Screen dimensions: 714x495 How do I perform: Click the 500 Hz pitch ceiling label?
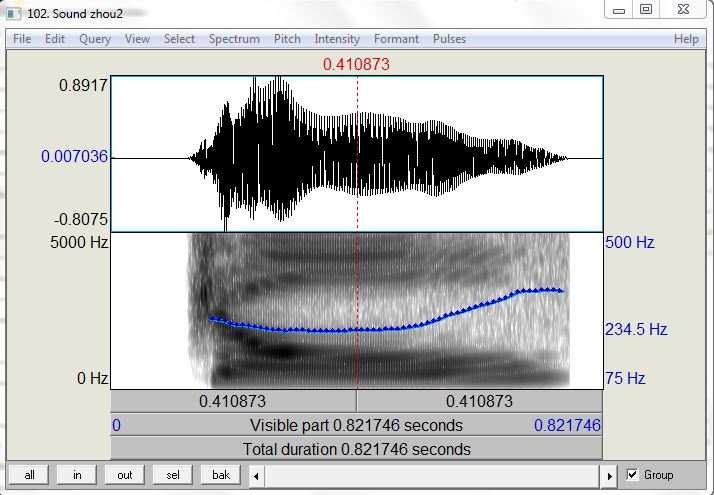coord(630,242)
